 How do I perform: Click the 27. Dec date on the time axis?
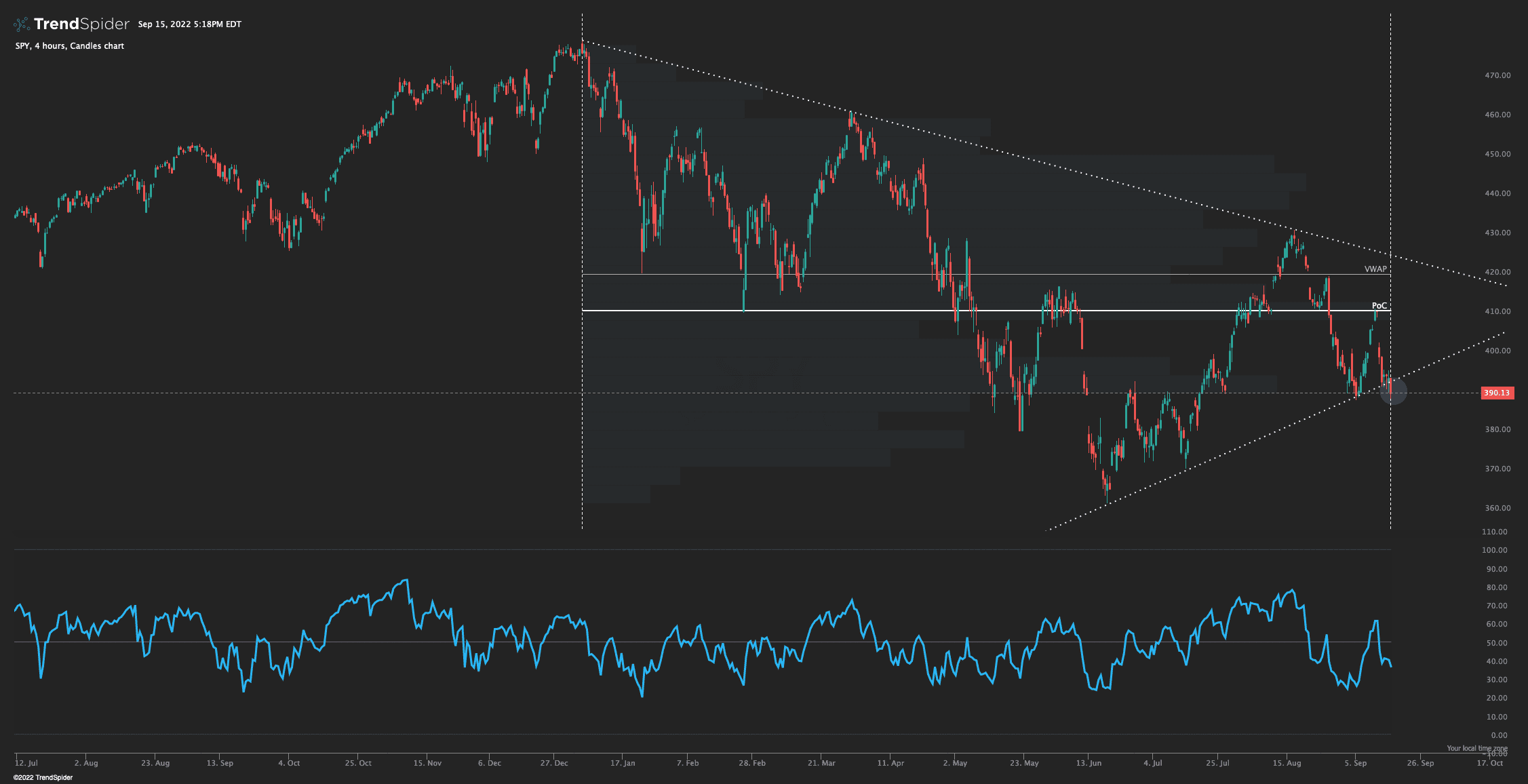[554, 763]
